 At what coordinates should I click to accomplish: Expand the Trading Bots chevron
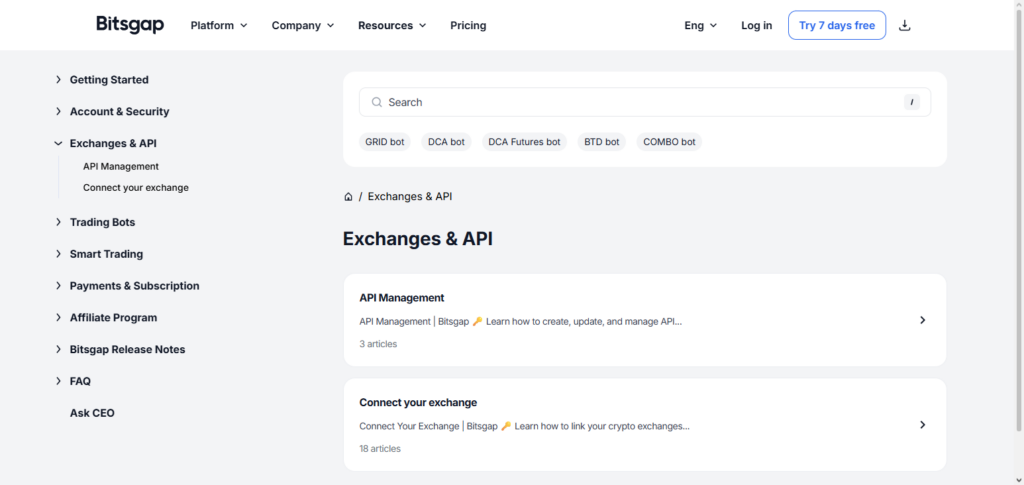(x=58, y=222)
